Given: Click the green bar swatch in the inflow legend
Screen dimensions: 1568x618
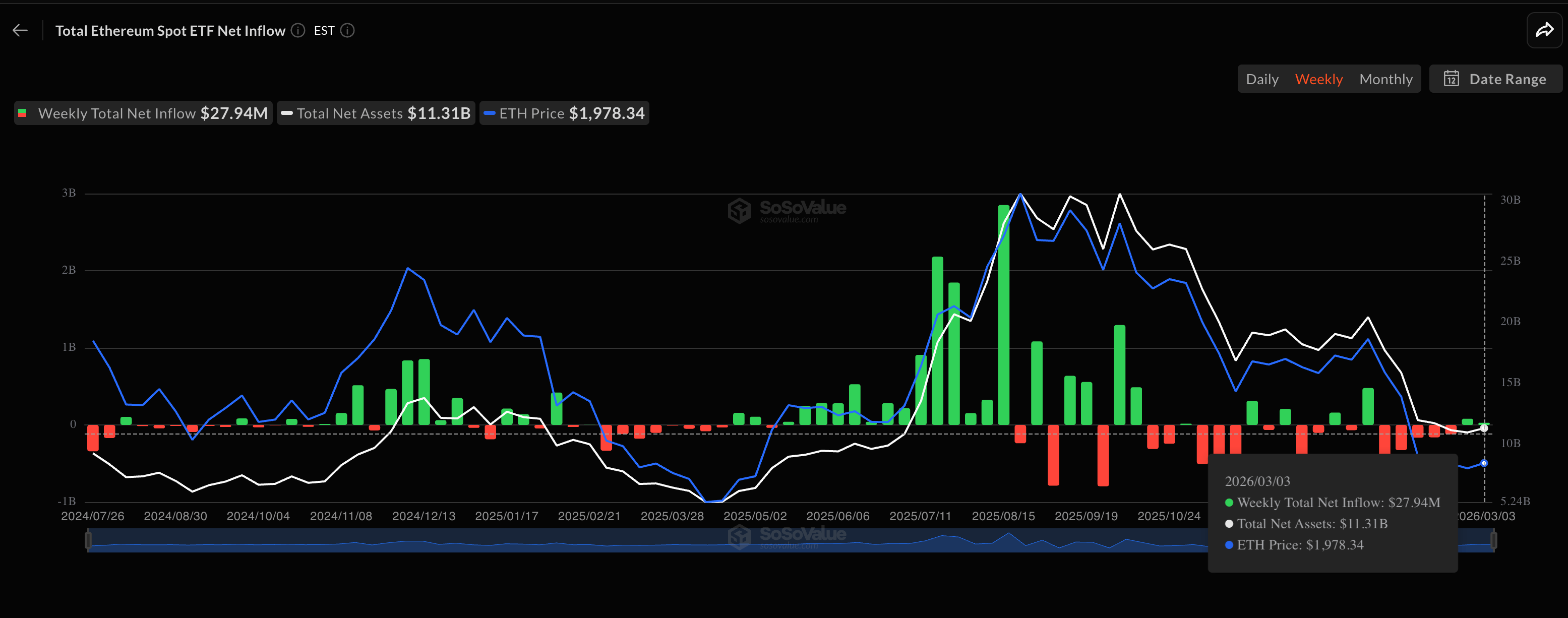Looking at the screenshot, I should (23, 112).
